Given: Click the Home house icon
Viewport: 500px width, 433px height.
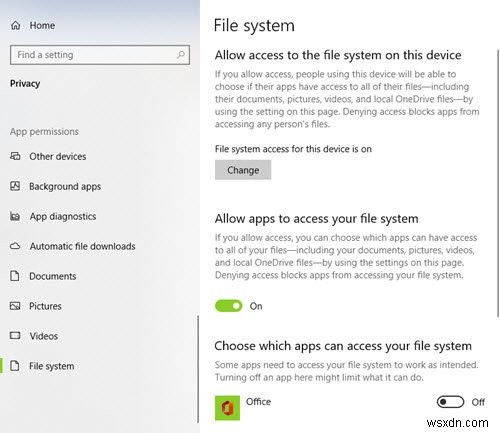Looking at the screenshot, I should (x=16, y=25).
